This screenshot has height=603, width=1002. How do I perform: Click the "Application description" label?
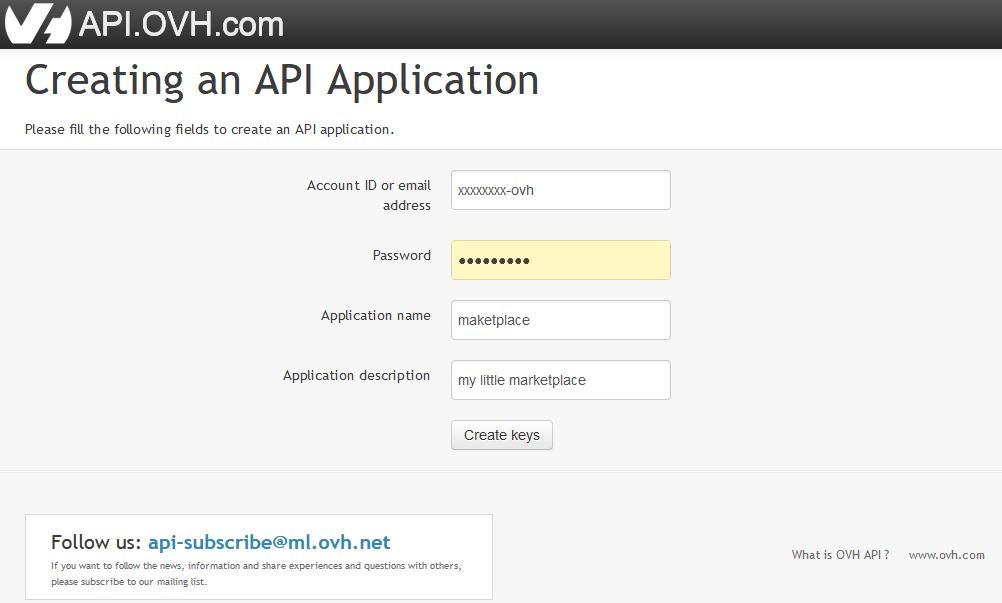tap(356, 375)
